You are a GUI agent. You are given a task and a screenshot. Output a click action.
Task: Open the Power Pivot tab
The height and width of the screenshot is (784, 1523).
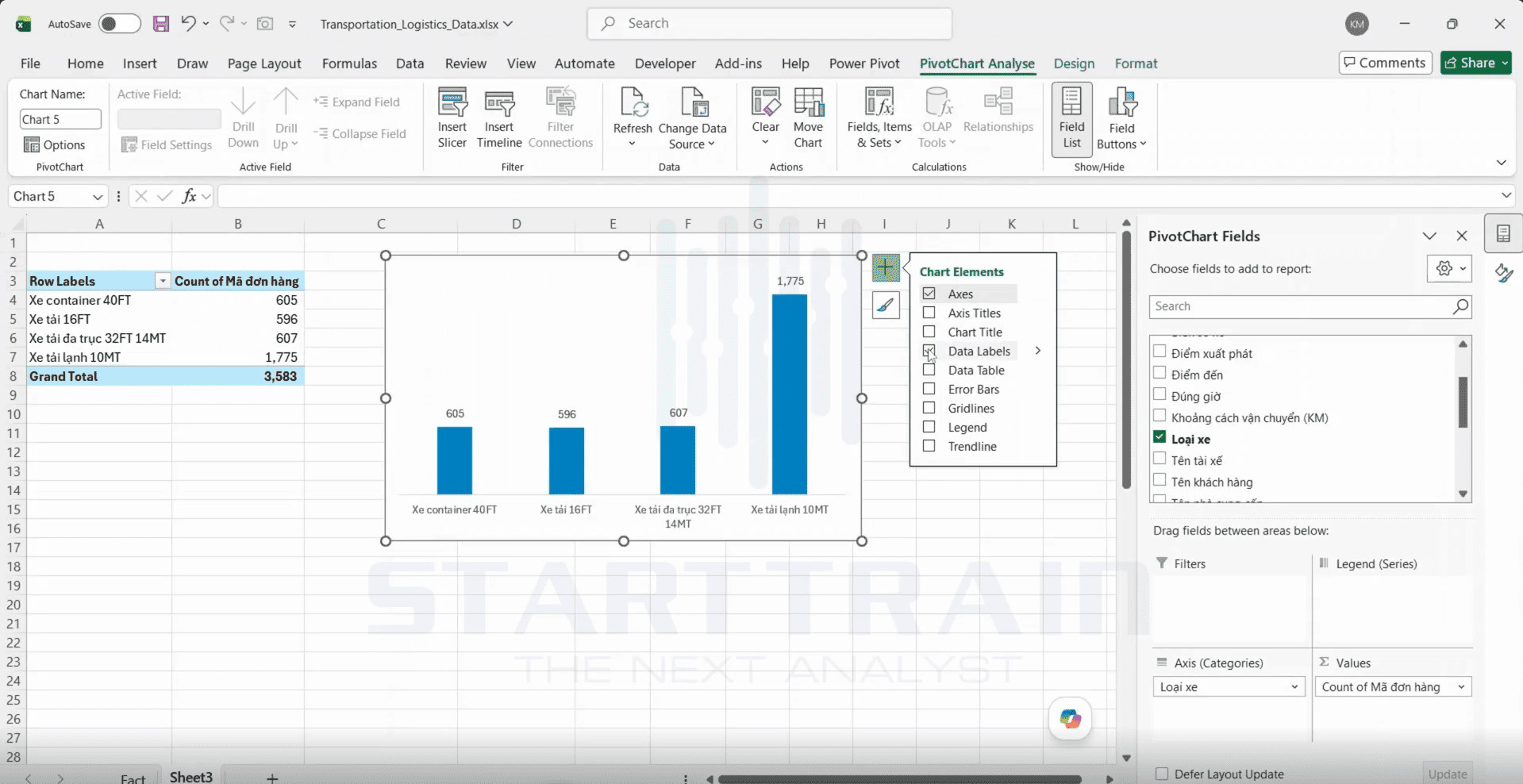(x=864, y=63)
